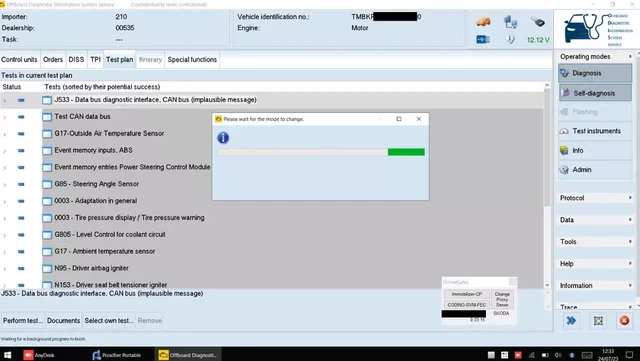Click the ignition key icon in the header
Viewport: 640px width, 361px height.
point(538,22)
